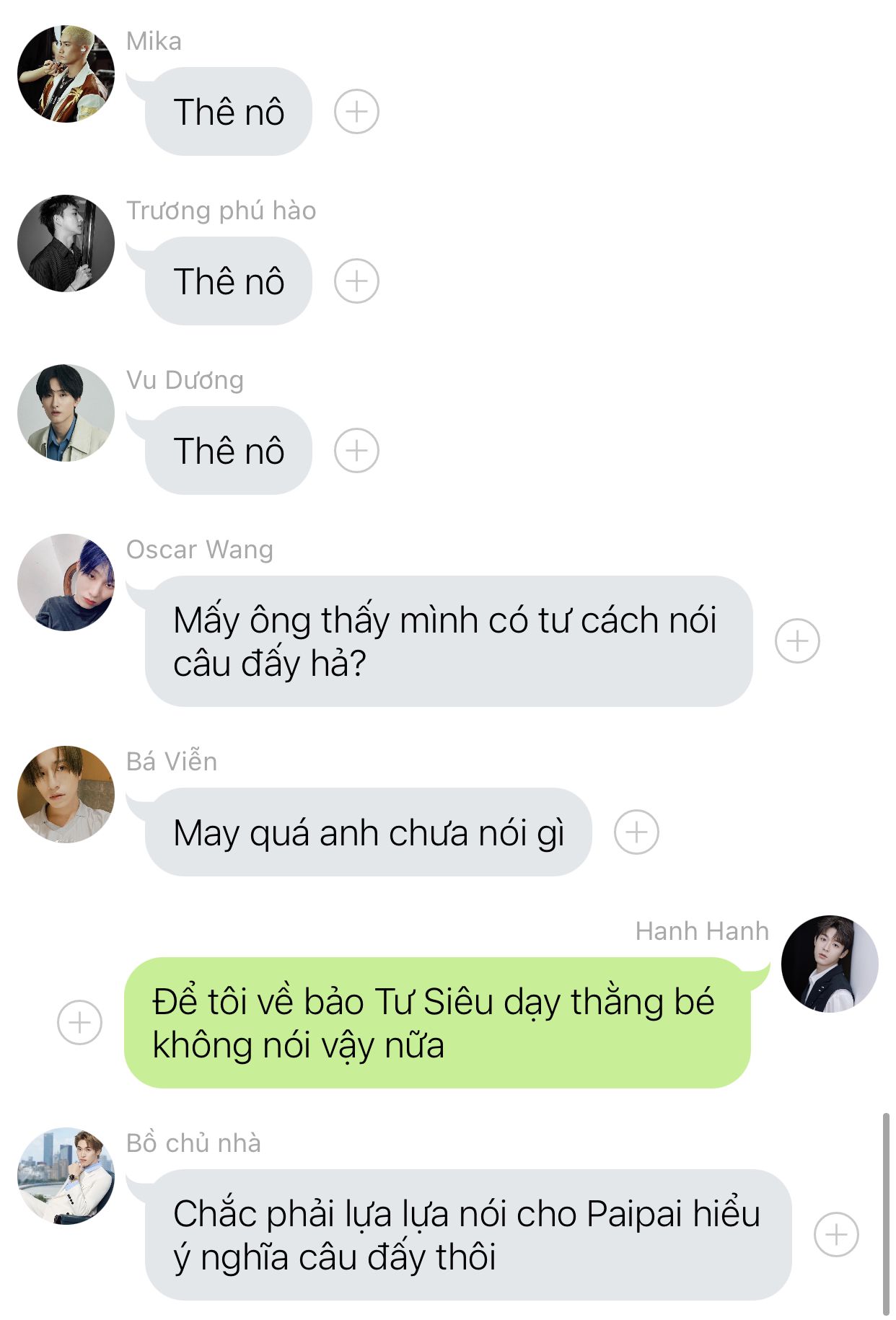The height and width of the screenshot is (1320, 896).
Task: Open Trương phú hào's black-and-white avatar
Action: click(66, 243)
